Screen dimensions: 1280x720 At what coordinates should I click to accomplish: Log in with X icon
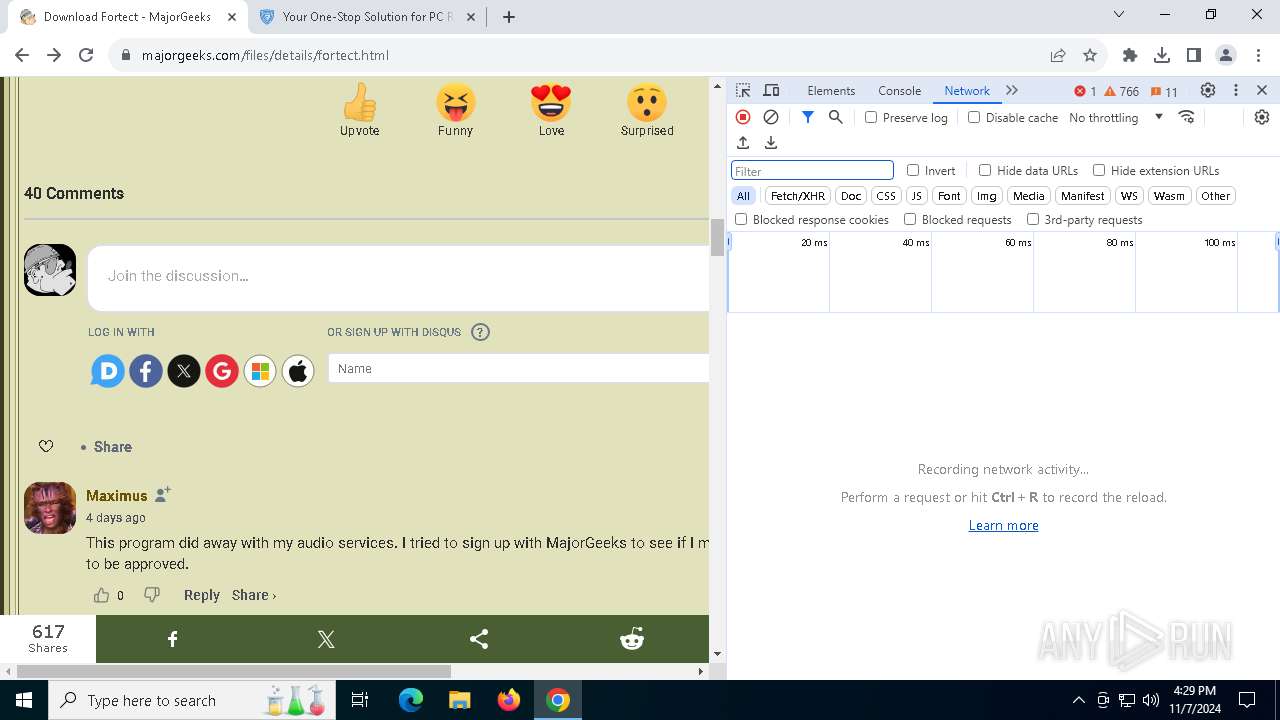184,372
